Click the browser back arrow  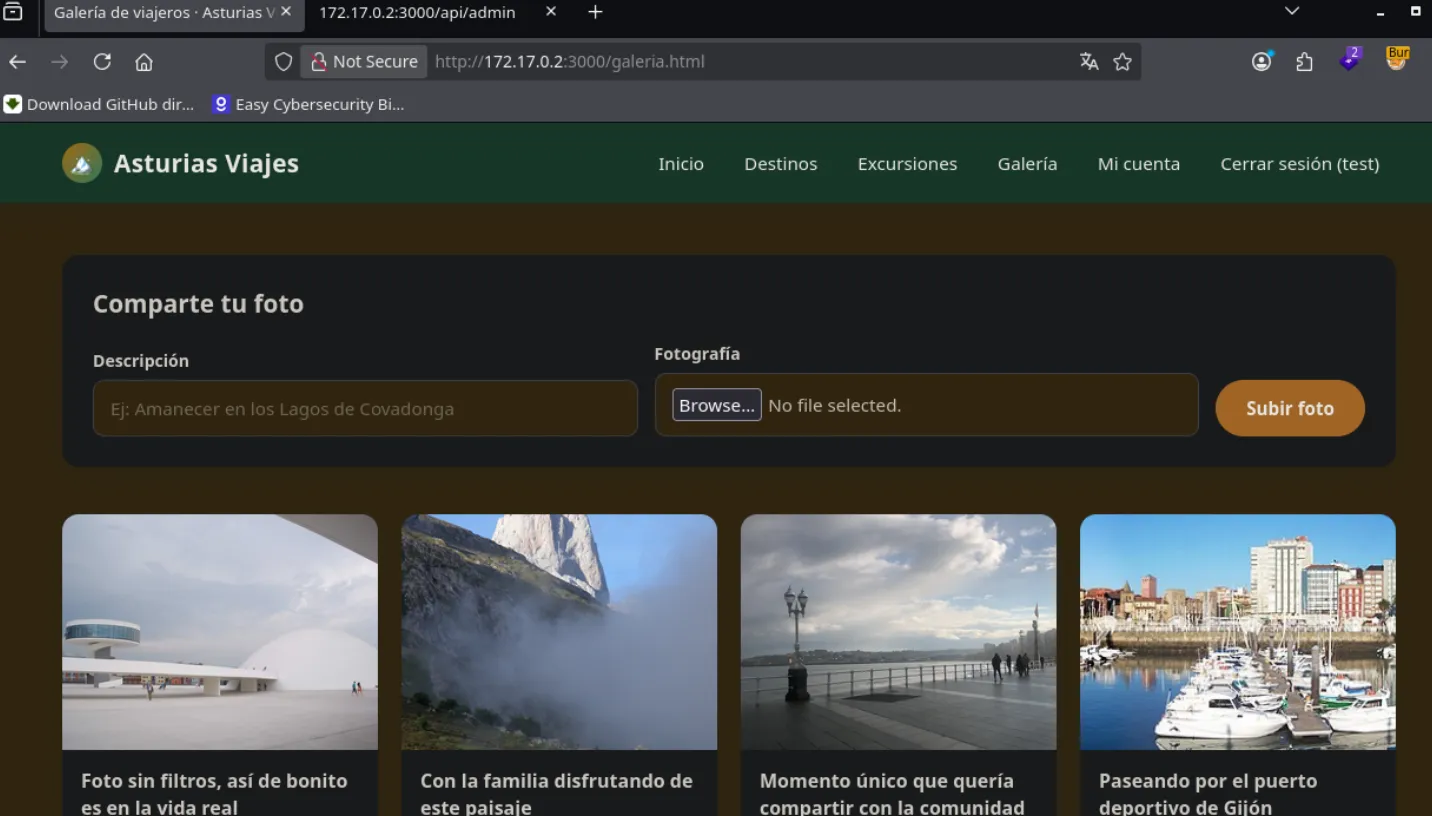tap(17, 62)
